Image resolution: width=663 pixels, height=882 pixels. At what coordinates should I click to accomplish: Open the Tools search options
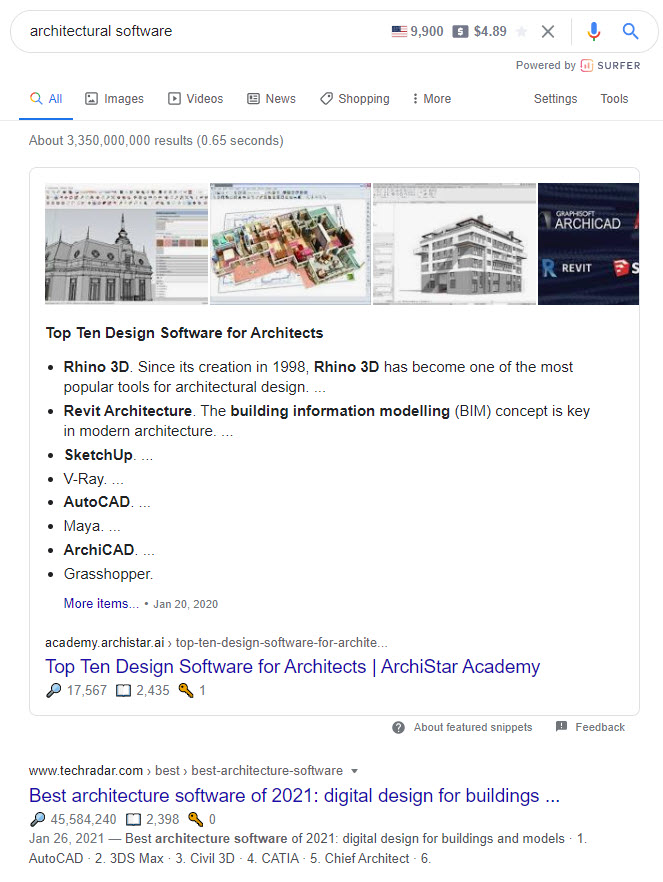[x=614, y=99]
